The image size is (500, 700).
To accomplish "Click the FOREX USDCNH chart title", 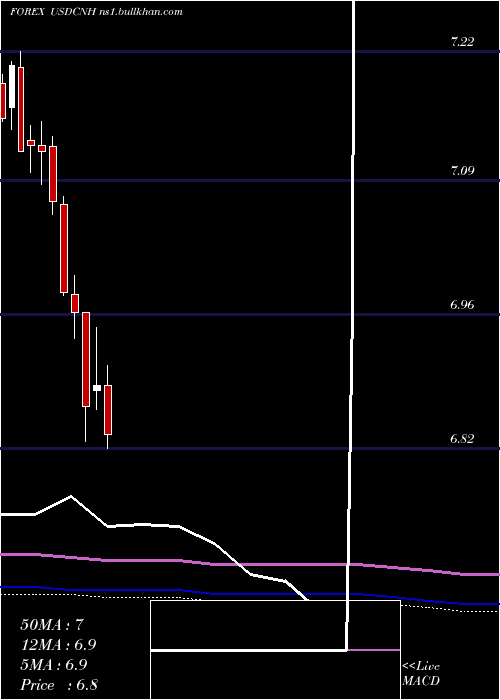I will [96, 12].
